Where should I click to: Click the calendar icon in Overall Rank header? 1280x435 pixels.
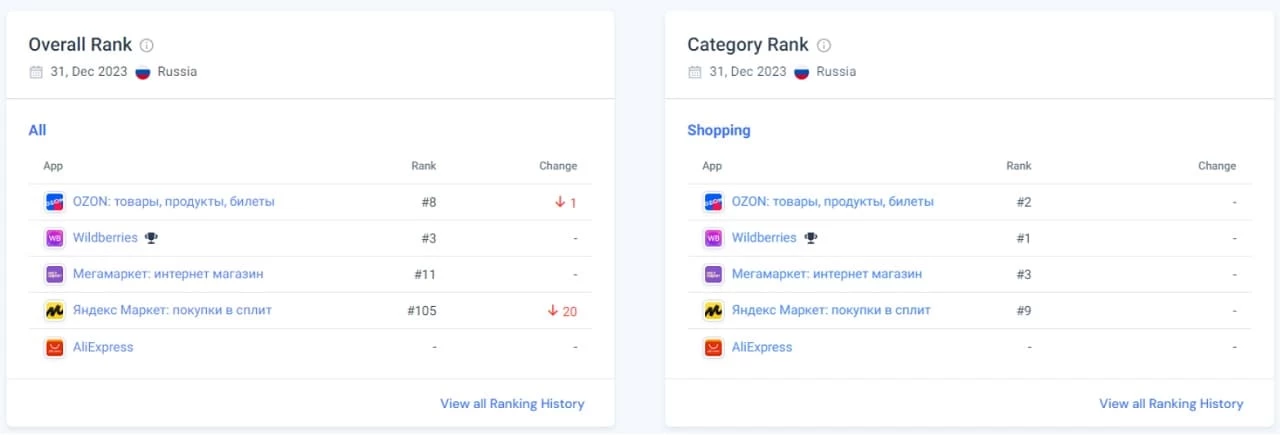(36, 72)
